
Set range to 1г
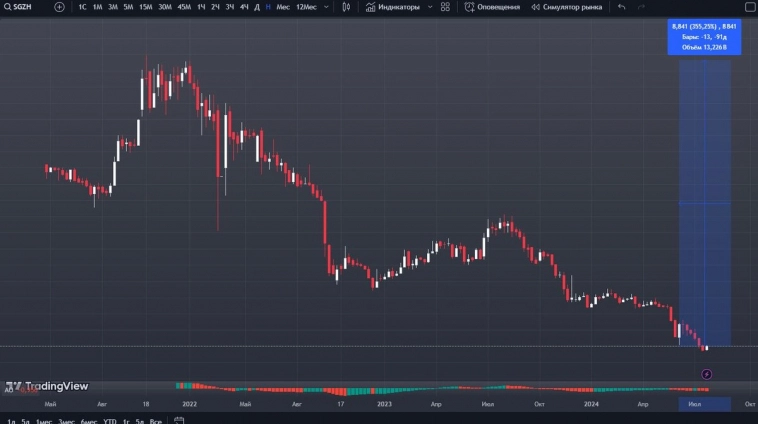pyautogui.click(x=126, y=421)
